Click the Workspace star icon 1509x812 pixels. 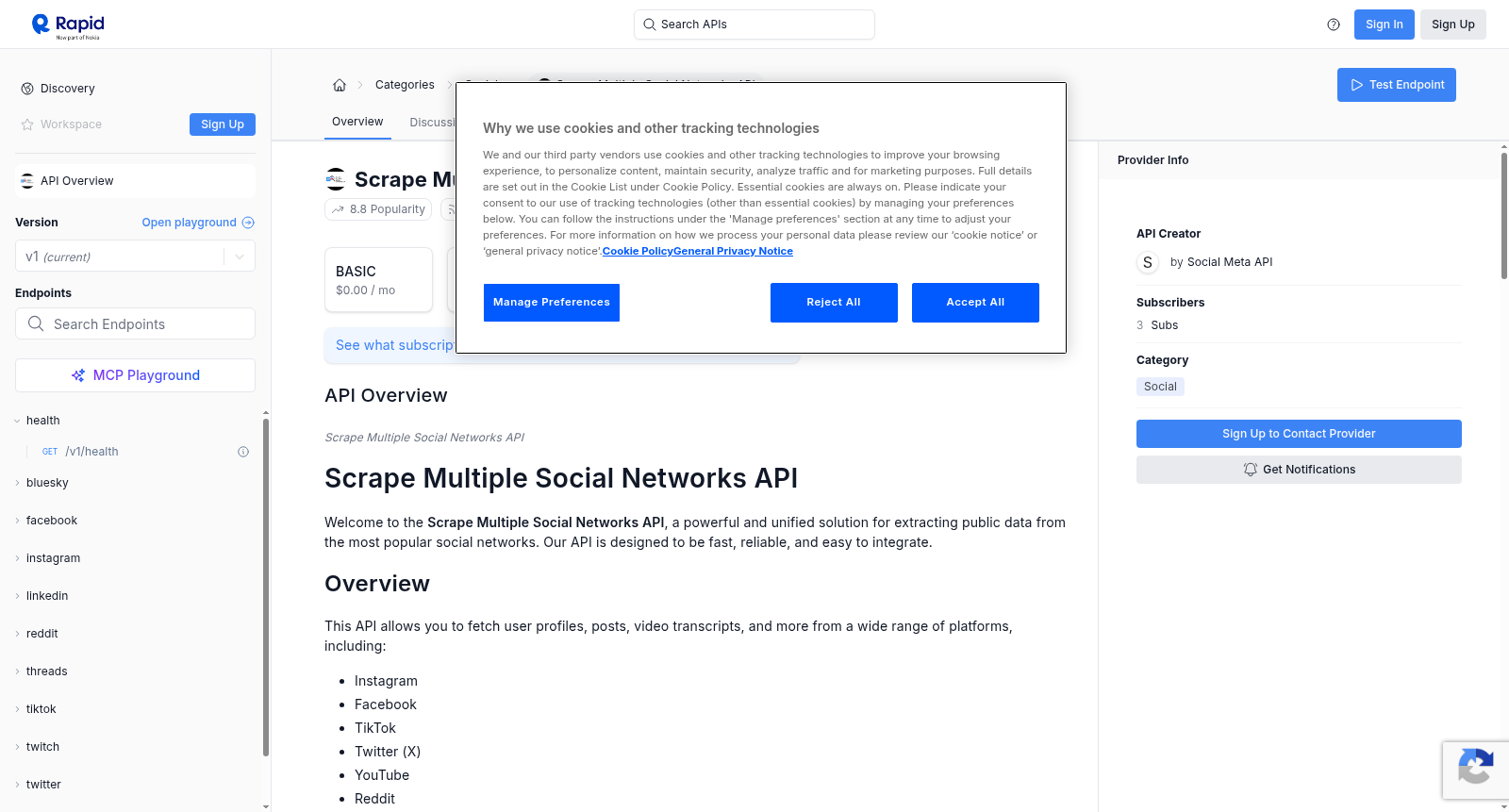(x=27, y=124)
